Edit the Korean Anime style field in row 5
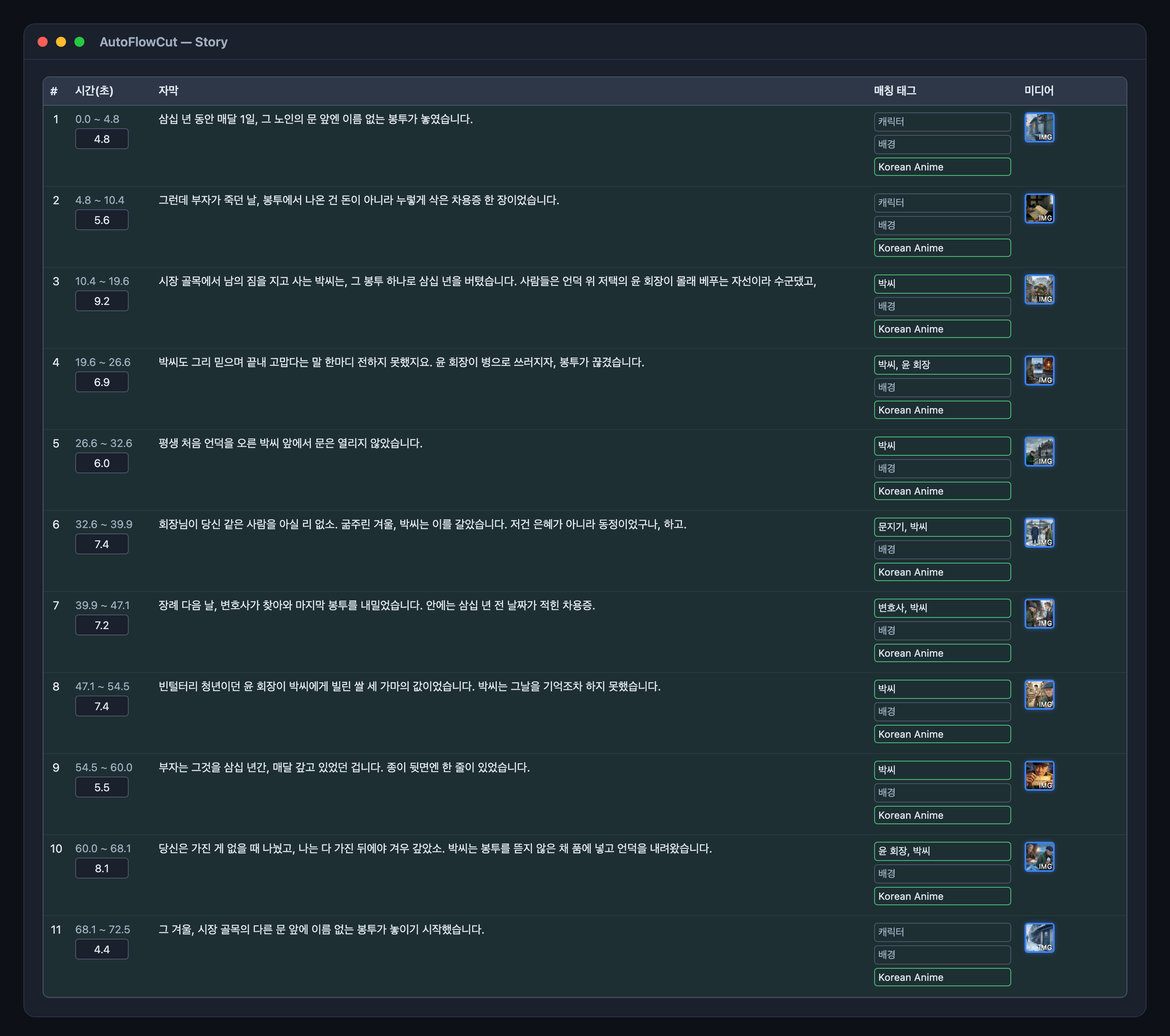1170x1036 pixels. [x=941, y=491]
